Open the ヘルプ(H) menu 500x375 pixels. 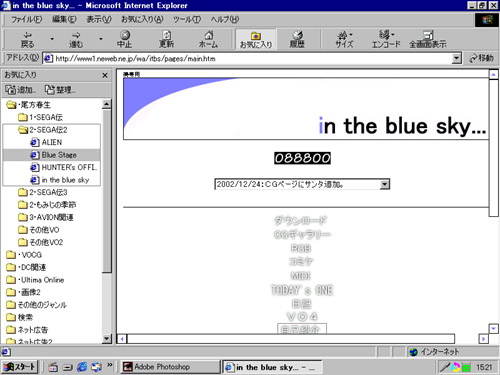(224, 19)
